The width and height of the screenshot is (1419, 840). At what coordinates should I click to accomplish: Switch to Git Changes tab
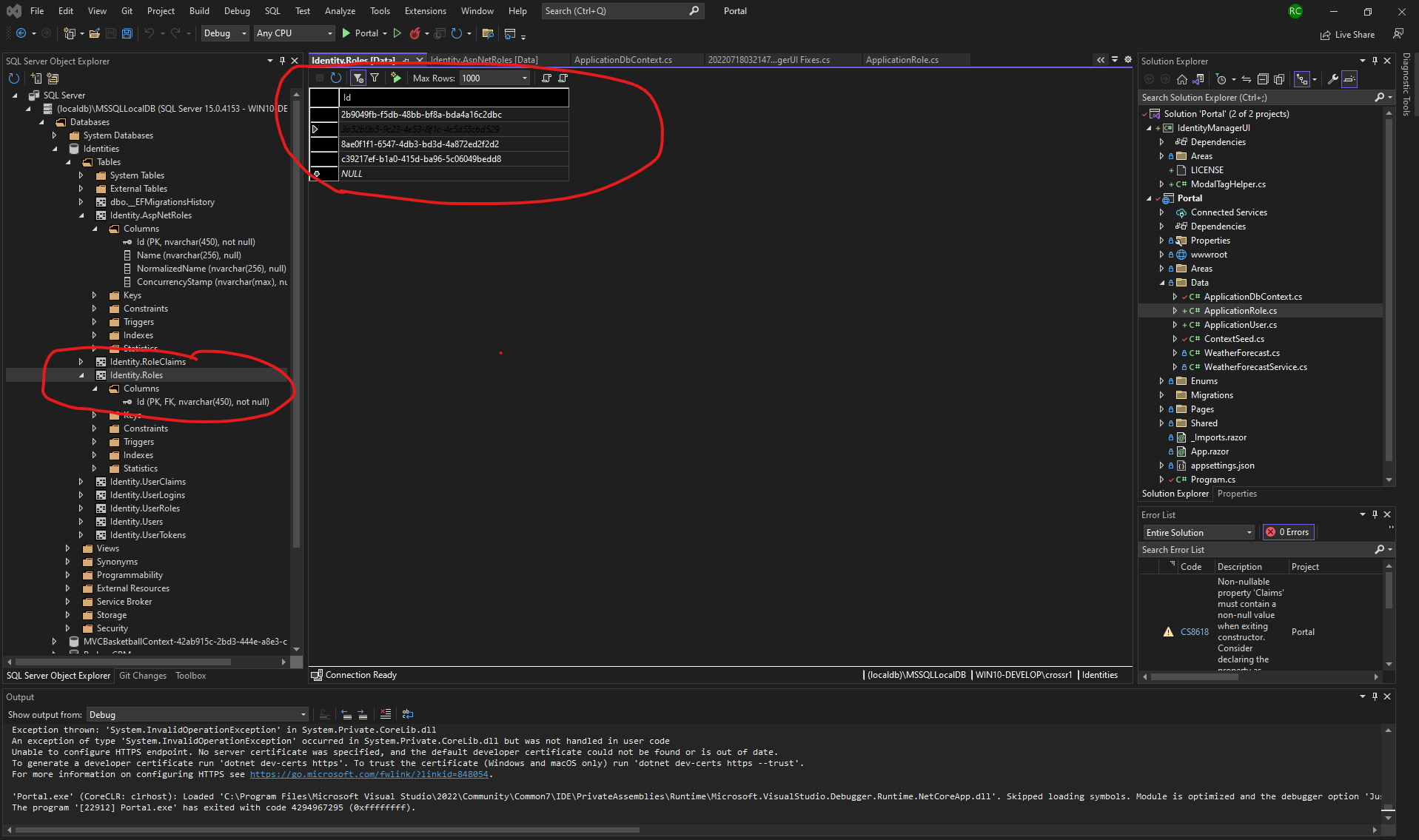(143, 676)
